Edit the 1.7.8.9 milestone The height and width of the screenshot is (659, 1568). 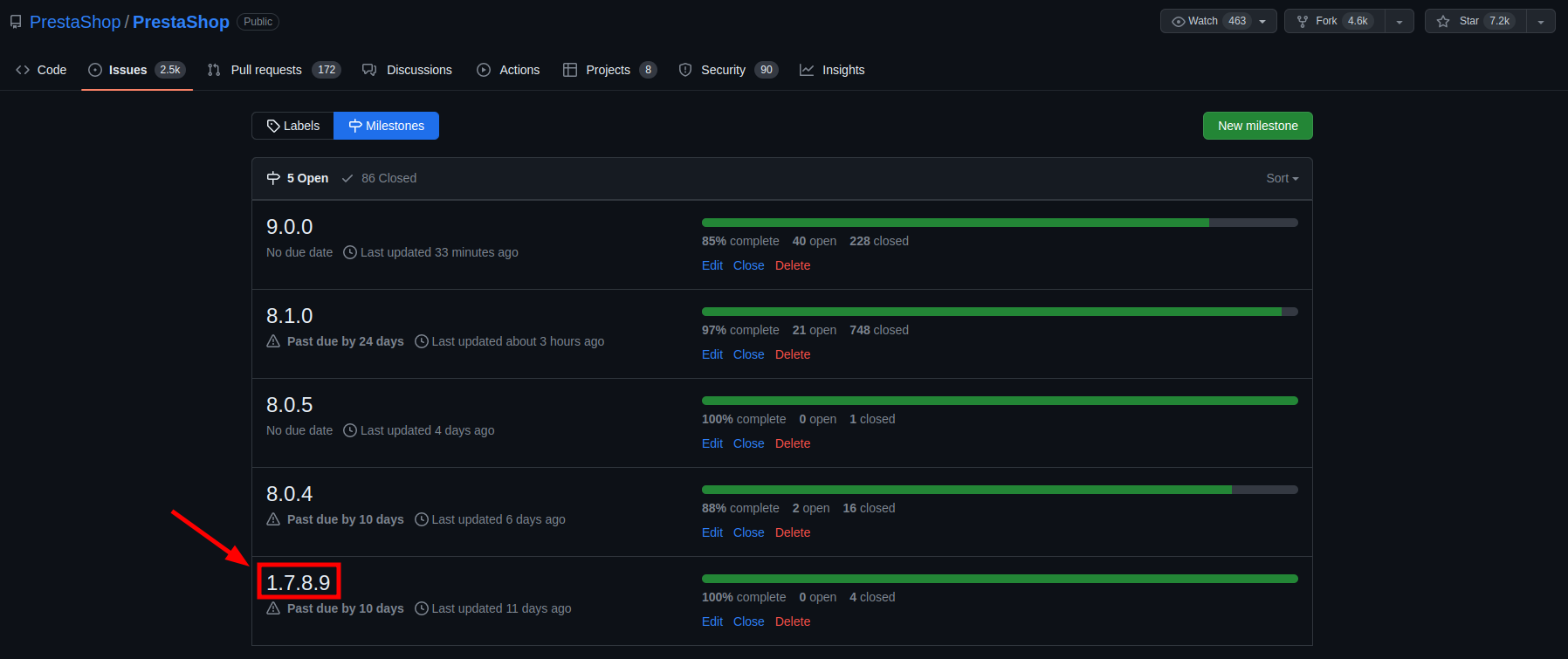(x=712, y=621)
